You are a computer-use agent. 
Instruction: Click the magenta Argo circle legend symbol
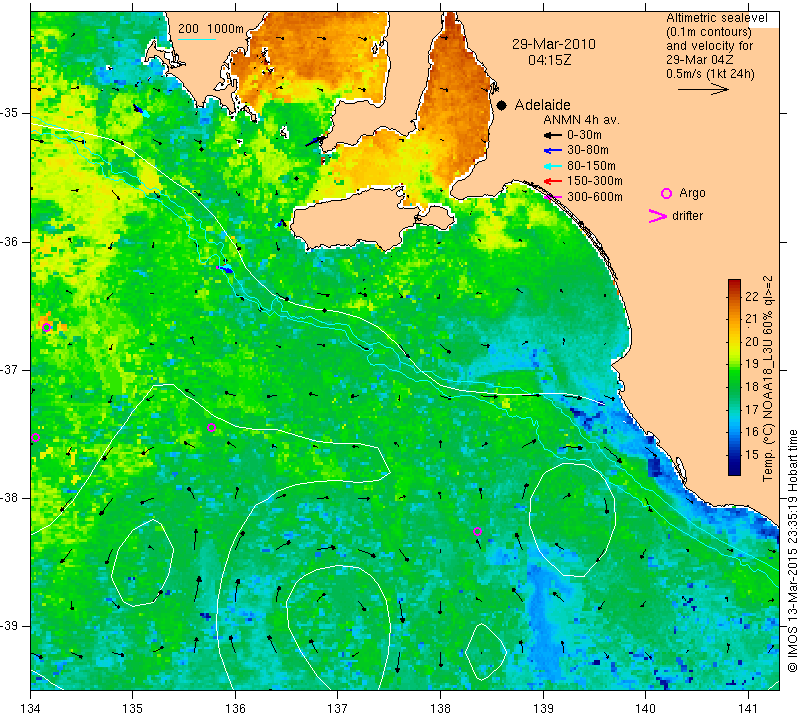[x=666, y=193]
